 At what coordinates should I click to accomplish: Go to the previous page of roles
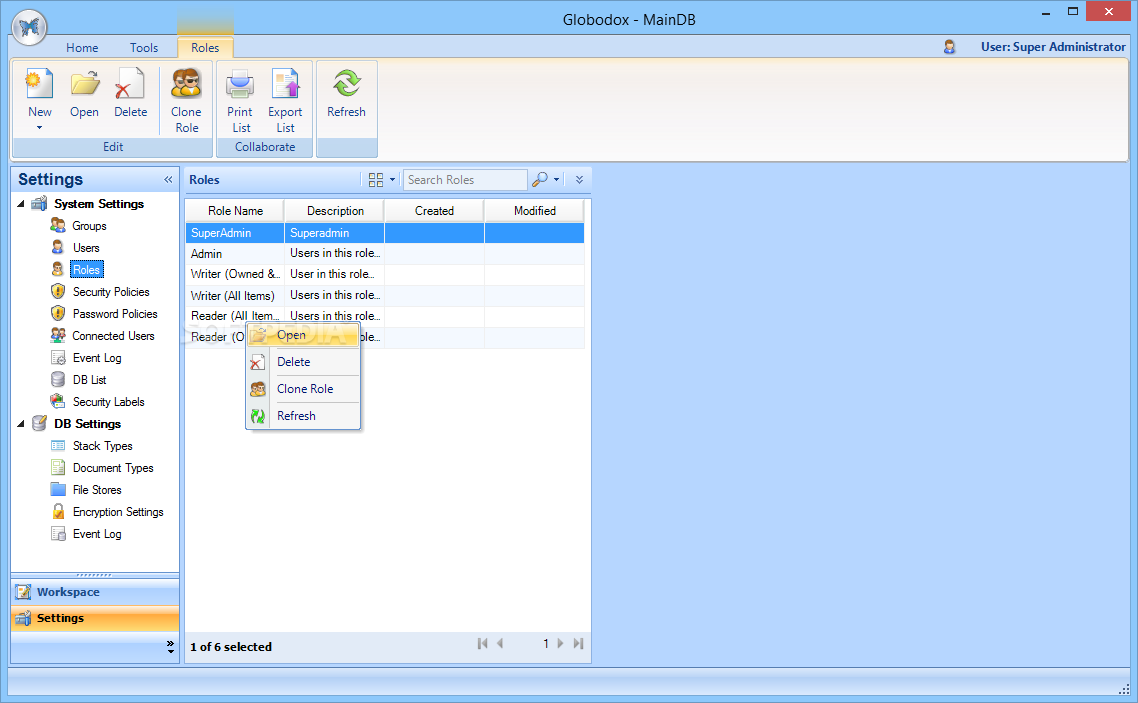[500, 644]
